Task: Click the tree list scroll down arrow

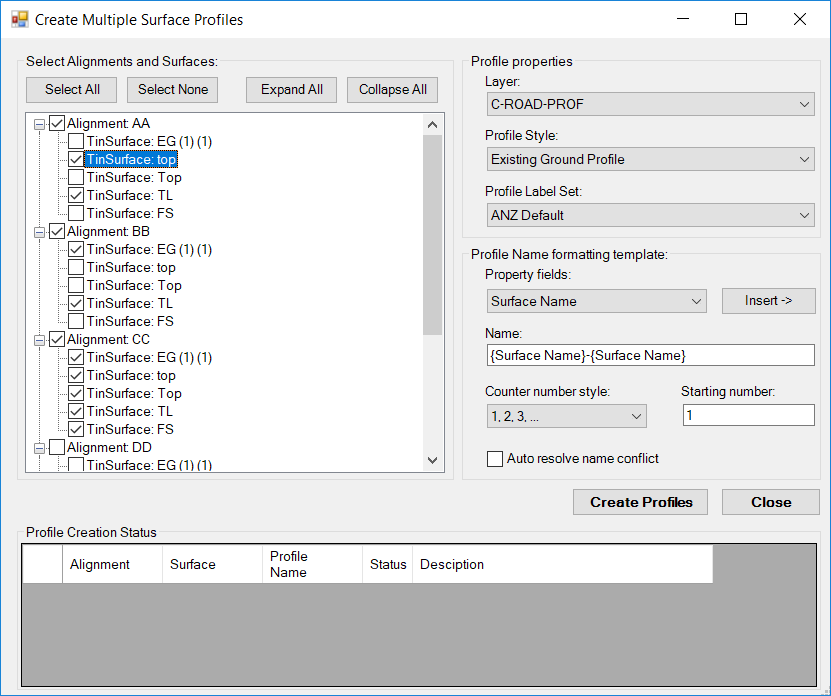Action: tap(432, 460)
